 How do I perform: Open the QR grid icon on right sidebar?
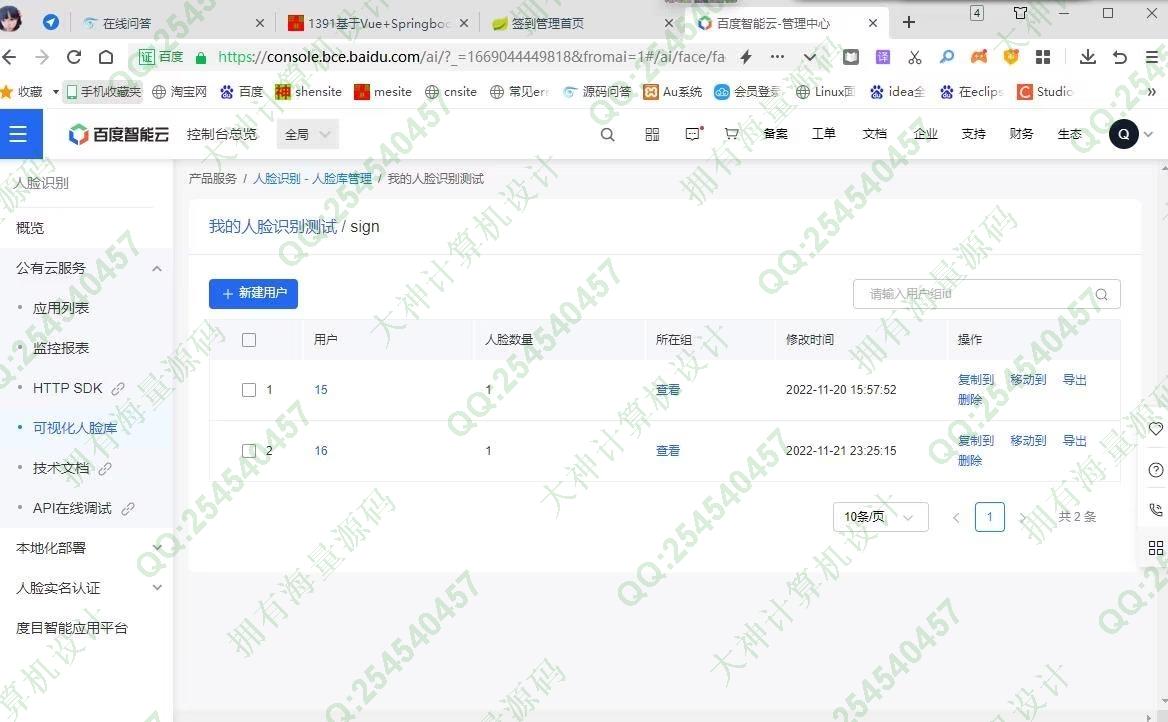1155,548
